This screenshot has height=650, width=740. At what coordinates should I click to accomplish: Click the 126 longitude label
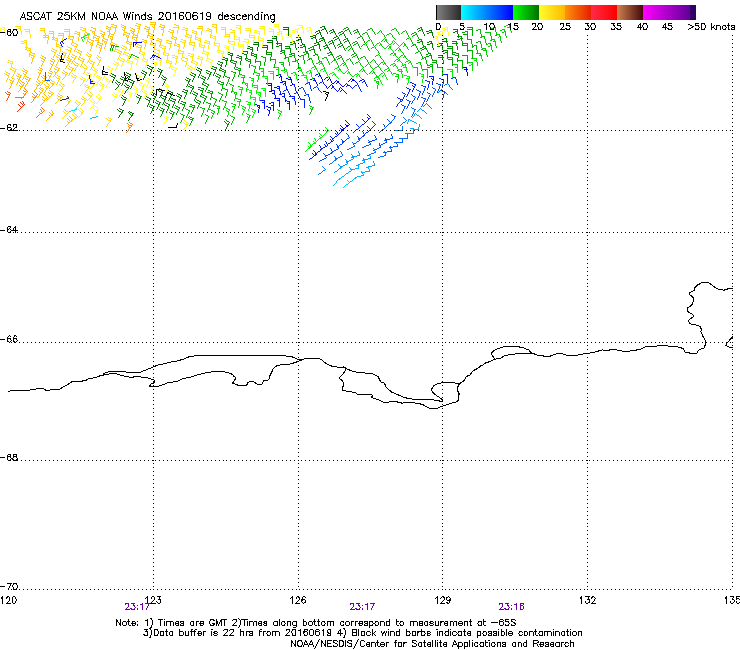[298, 600]
